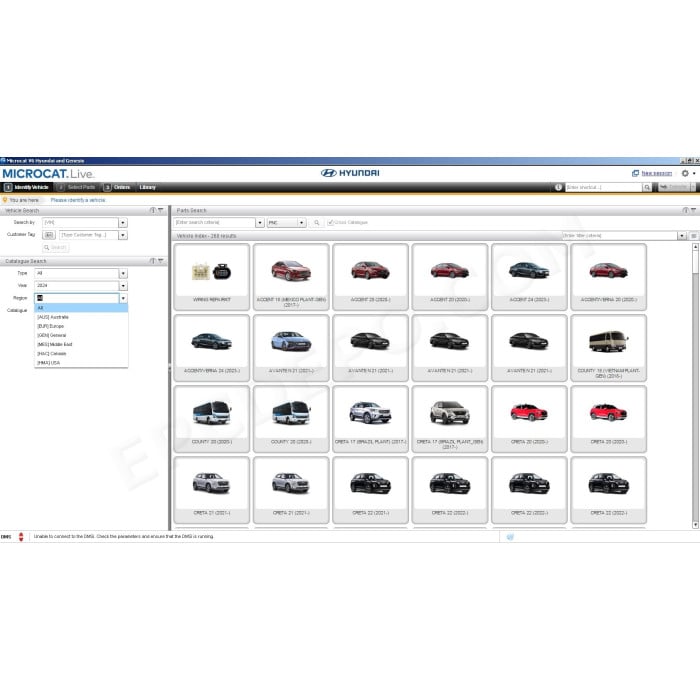Select [AUS] Australia region

pyautogui.click(x=81, y=317)
